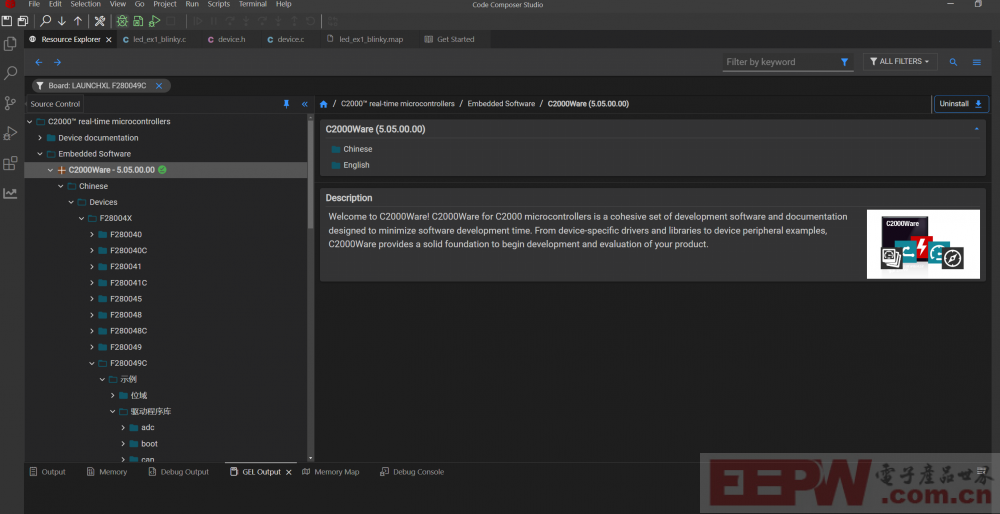Expand the F280048C tree node
This screenshot has height=514, width=1000.
[92, 331]
